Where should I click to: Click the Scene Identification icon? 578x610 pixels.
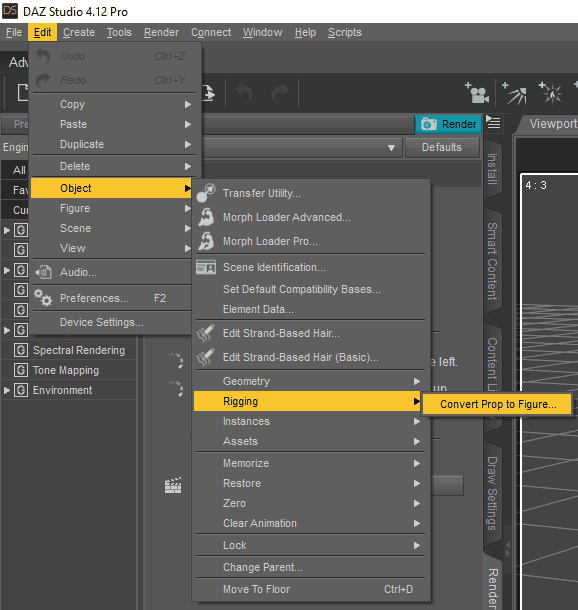(206, 267)
